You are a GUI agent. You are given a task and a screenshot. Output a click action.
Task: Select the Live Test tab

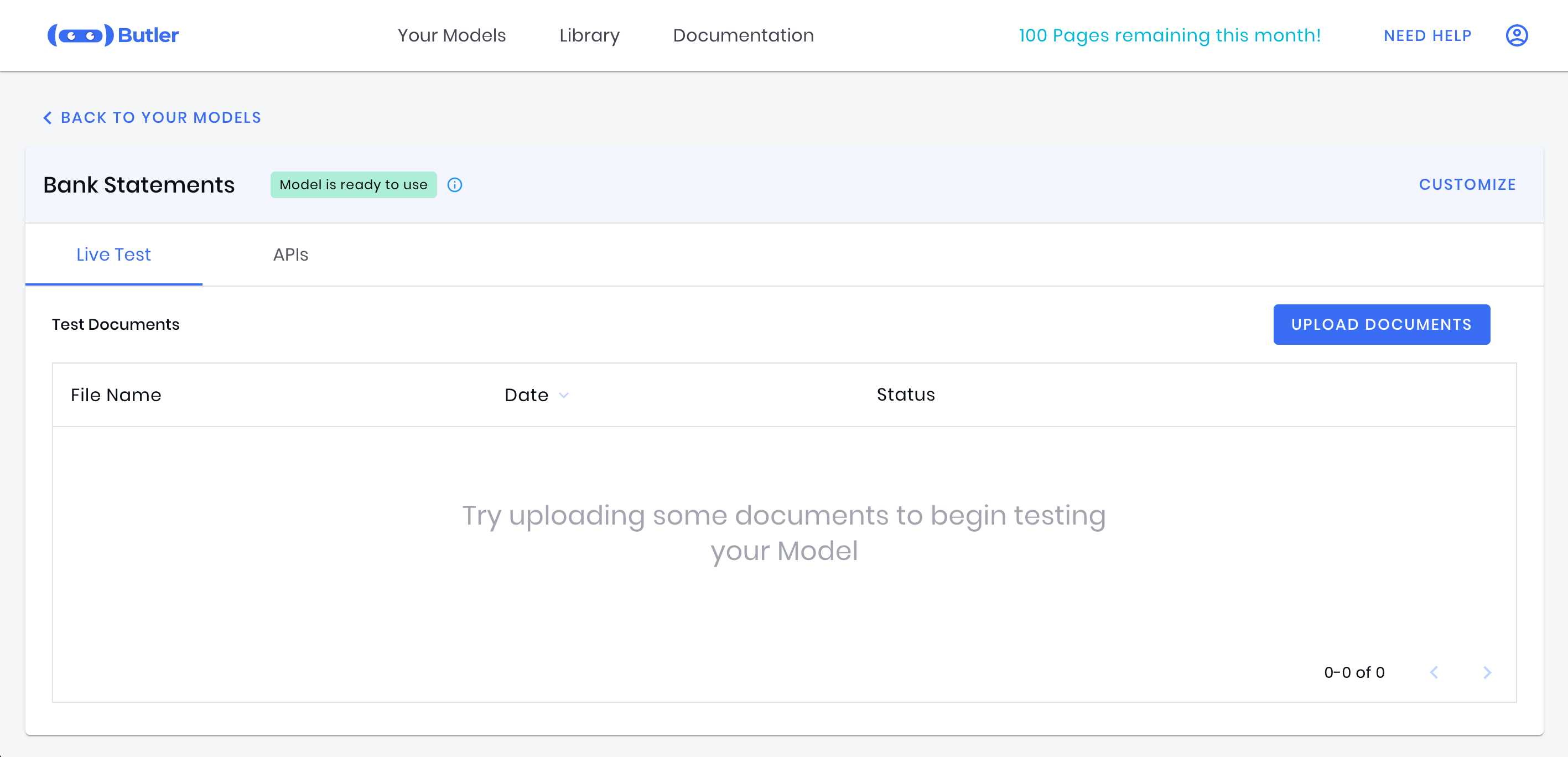point(113,255)
